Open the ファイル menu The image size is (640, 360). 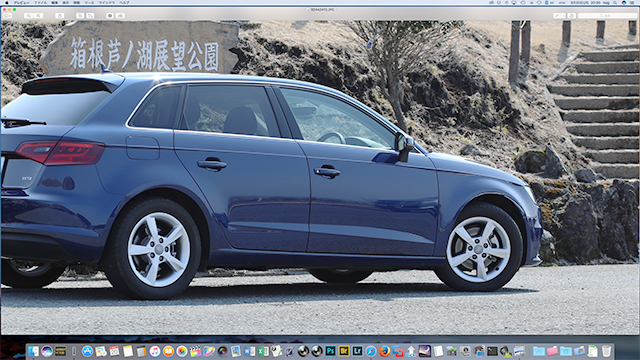[40, 2]
